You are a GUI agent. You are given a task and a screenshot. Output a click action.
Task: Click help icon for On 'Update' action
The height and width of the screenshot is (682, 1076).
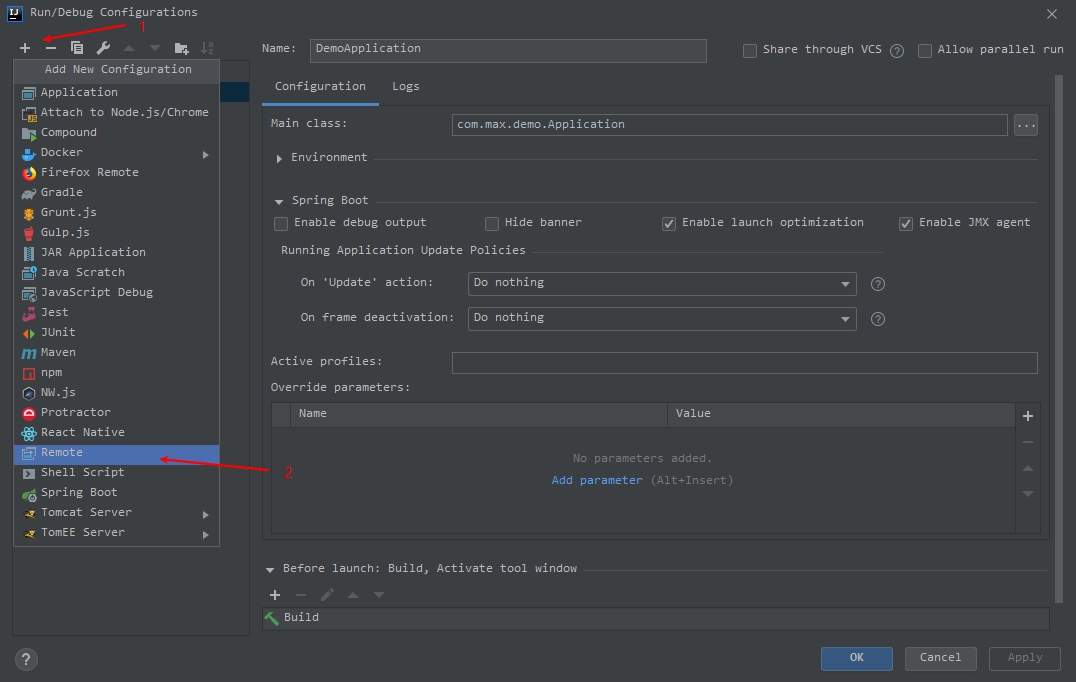click(878, 284)
